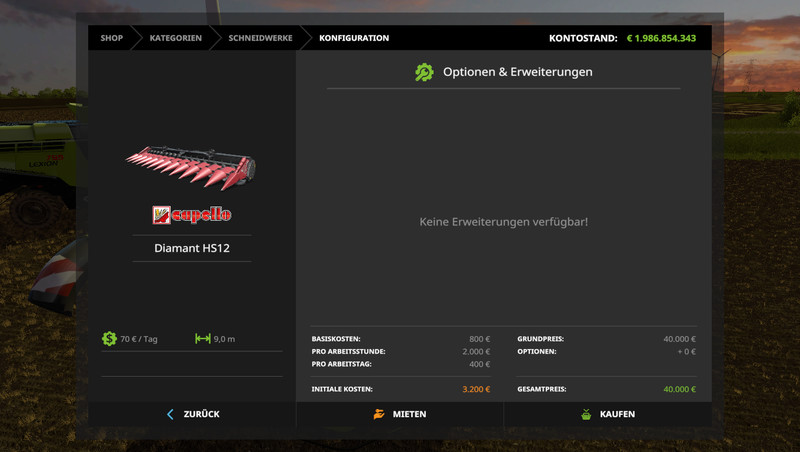Click the Gesamtpreis 40.000 € value
The width and height of the screenshot is (800, 452).
[x=678, y=389]
